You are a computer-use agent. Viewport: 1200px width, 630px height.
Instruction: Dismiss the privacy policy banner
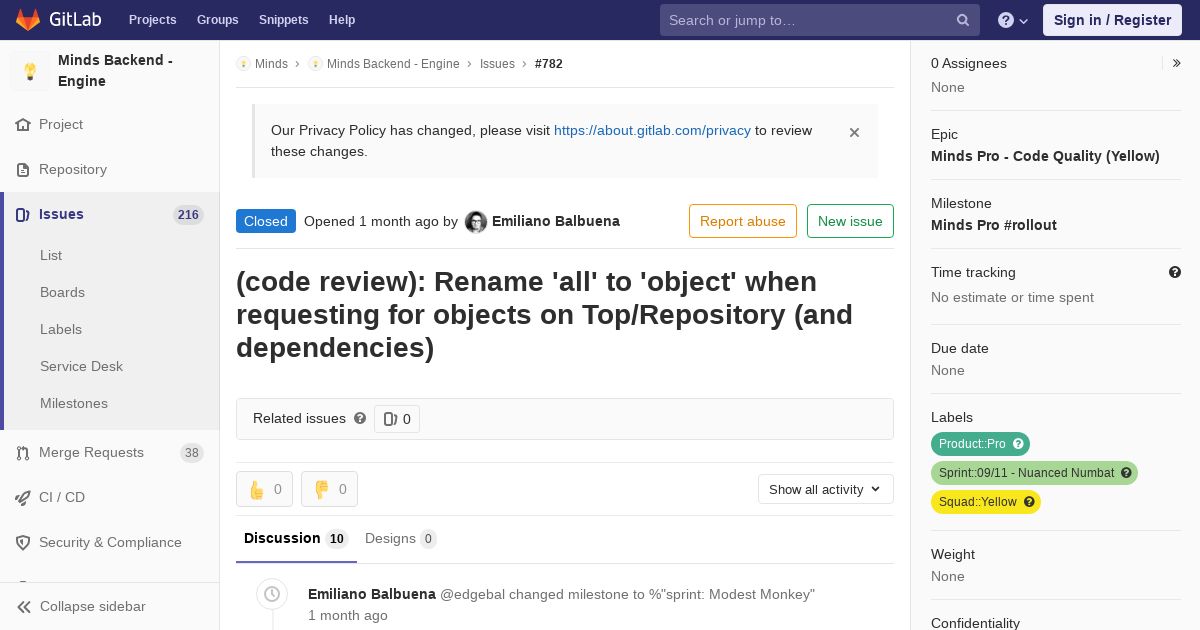tap(854, 132)
